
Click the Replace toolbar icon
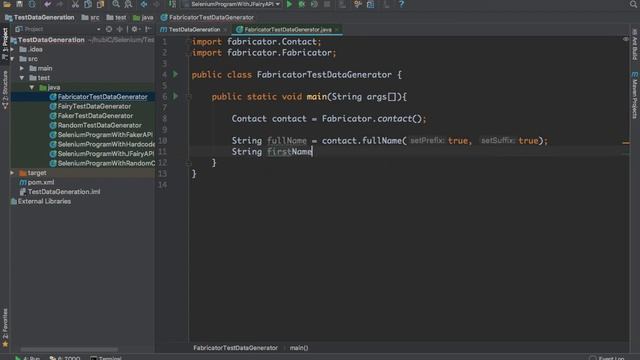coord(128,4)
